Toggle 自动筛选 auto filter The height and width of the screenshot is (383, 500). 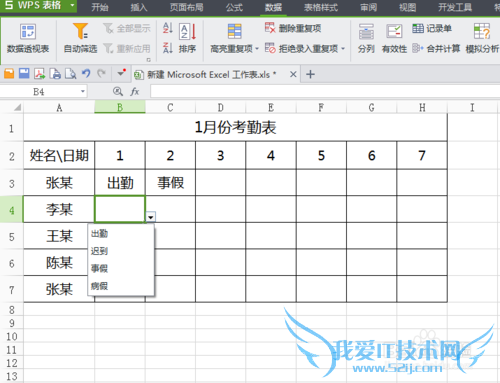pyautogui.click(x=80, y=38)
